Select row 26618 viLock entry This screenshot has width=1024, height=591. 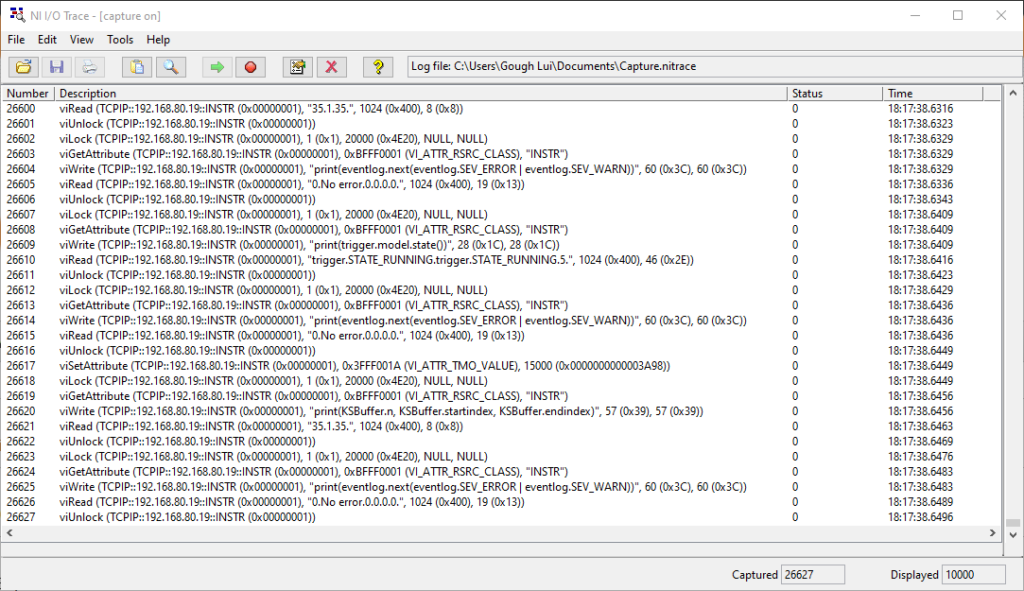point(502,381)
